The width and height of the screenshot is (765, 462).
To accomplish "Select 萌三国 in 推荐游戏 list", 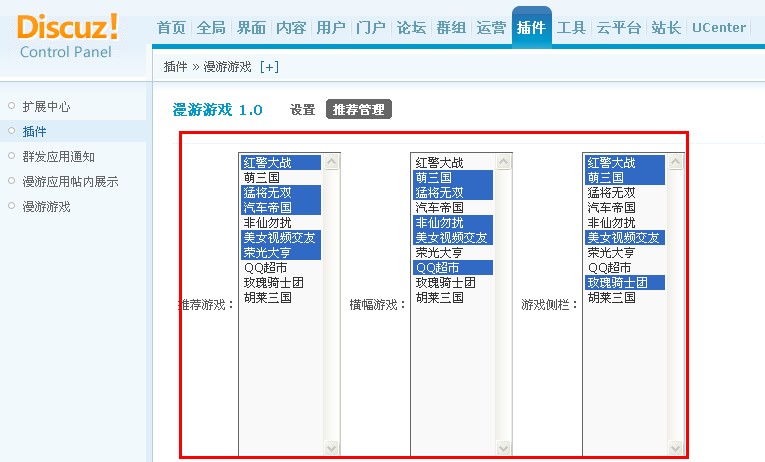I will [x=281, y=178].
